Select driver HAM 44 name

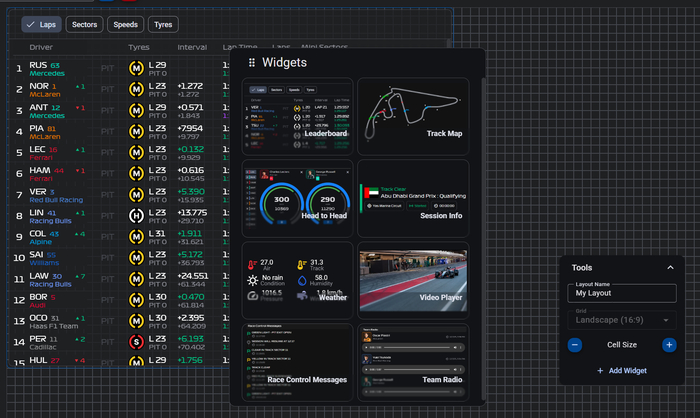(x=46, y=170)
